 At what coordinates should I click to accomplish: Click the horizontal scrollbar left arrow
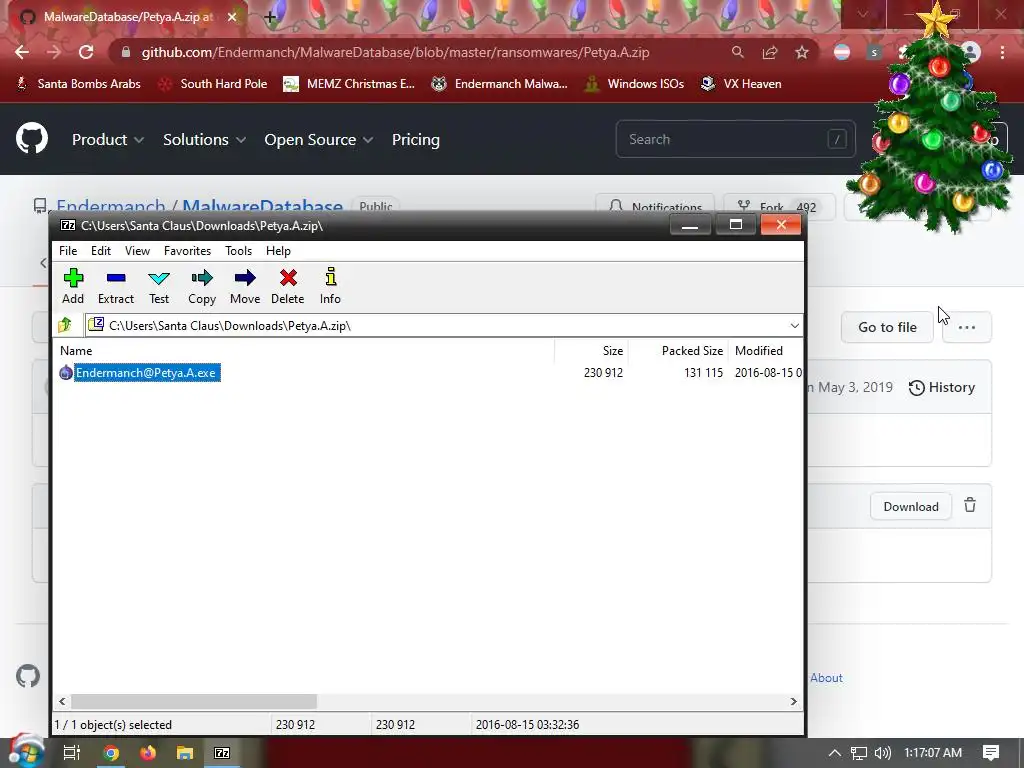(62, 701)
